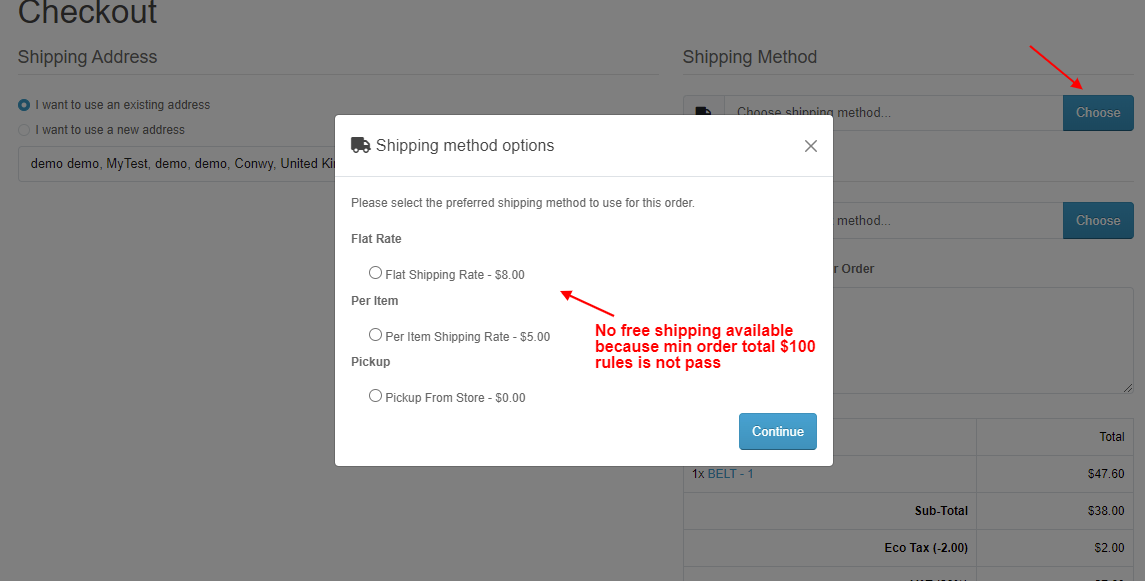This screenshot has width=1145, height=581.
Task: Click the Continue button in the dialog
Action: pyautogui.click(x=778, y=431)
